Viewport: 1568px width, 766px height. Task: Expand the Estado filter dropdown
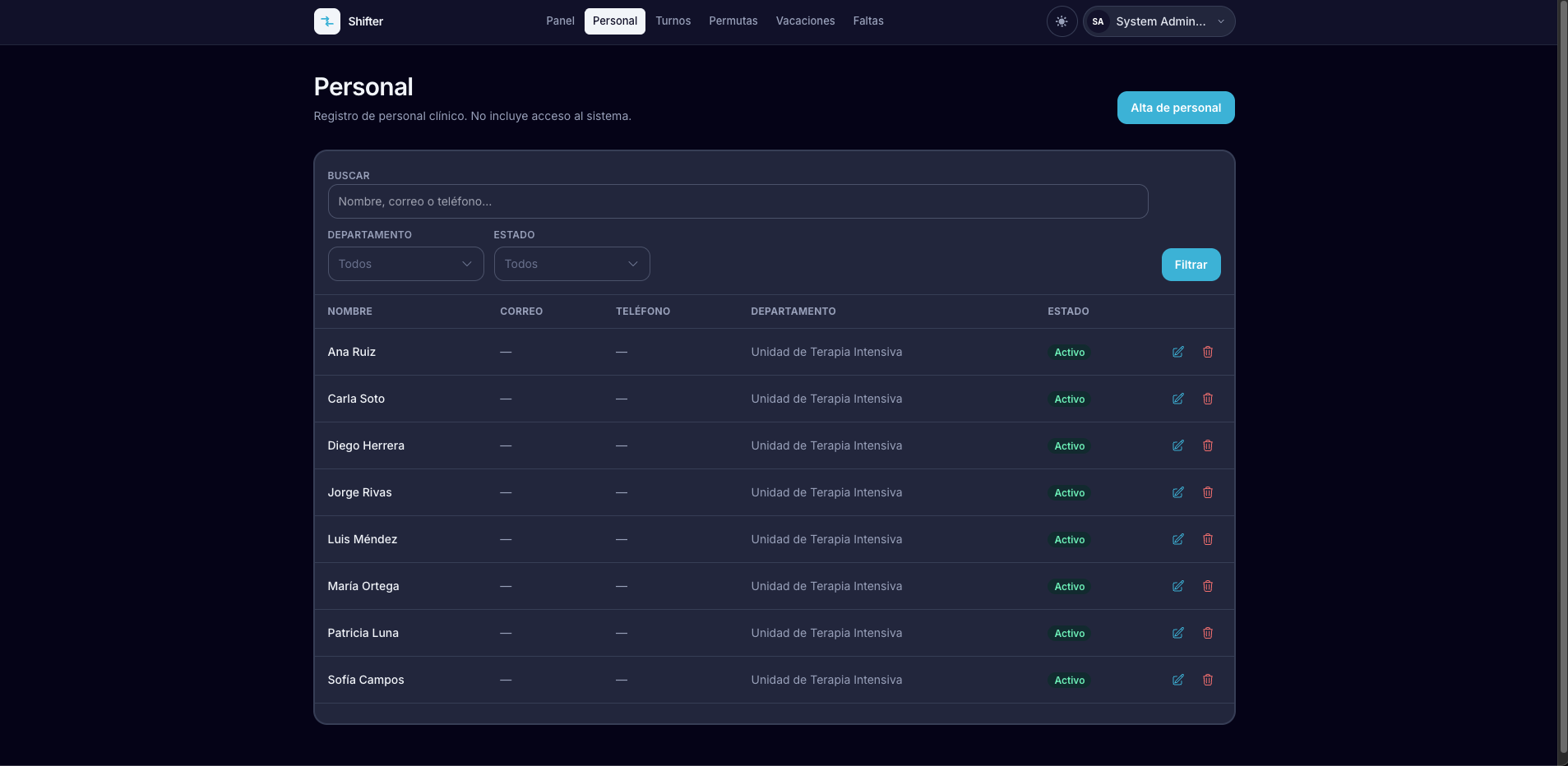click(x=571, y=264)
